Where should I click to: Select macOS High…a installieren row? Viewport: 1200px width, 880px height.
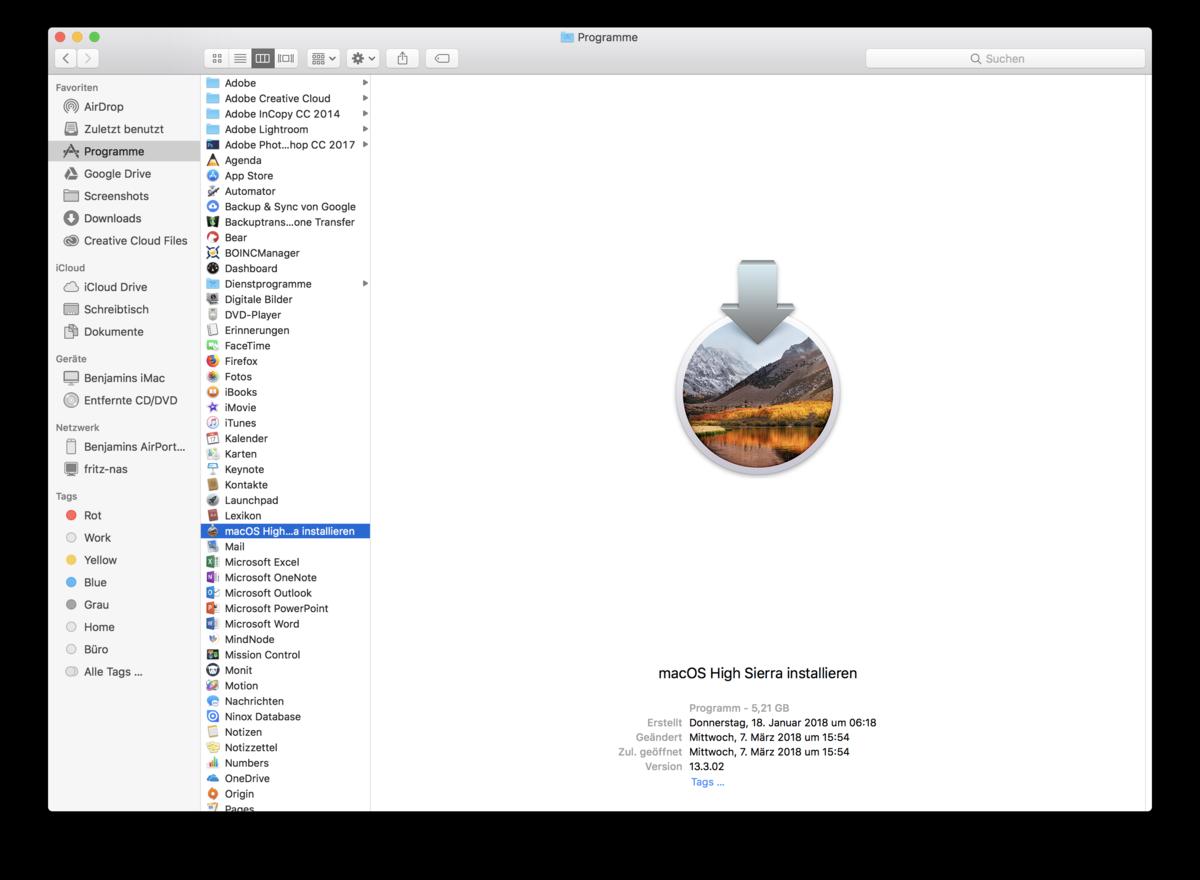click(x=285, y=531)
